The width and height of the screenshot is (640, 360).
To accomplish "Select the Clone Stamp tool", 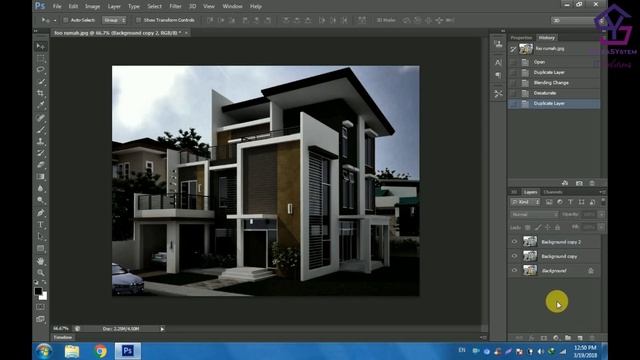I will pyautogui.click(x=40, y=142).
